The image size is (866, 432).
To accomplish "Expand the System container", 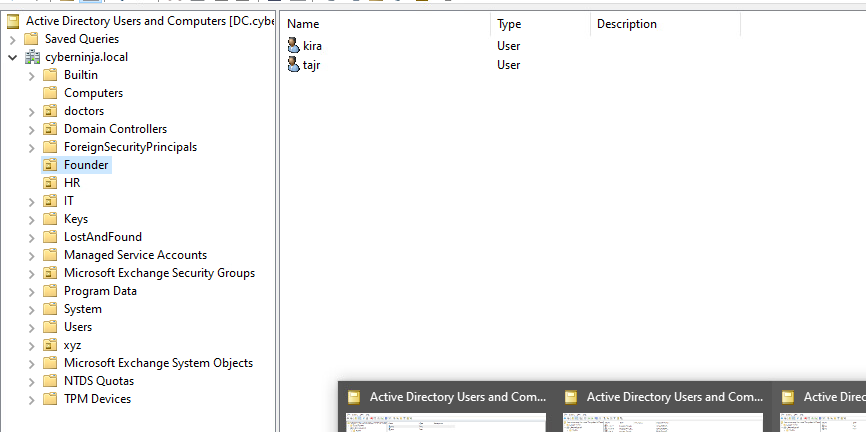I will 31,309.
